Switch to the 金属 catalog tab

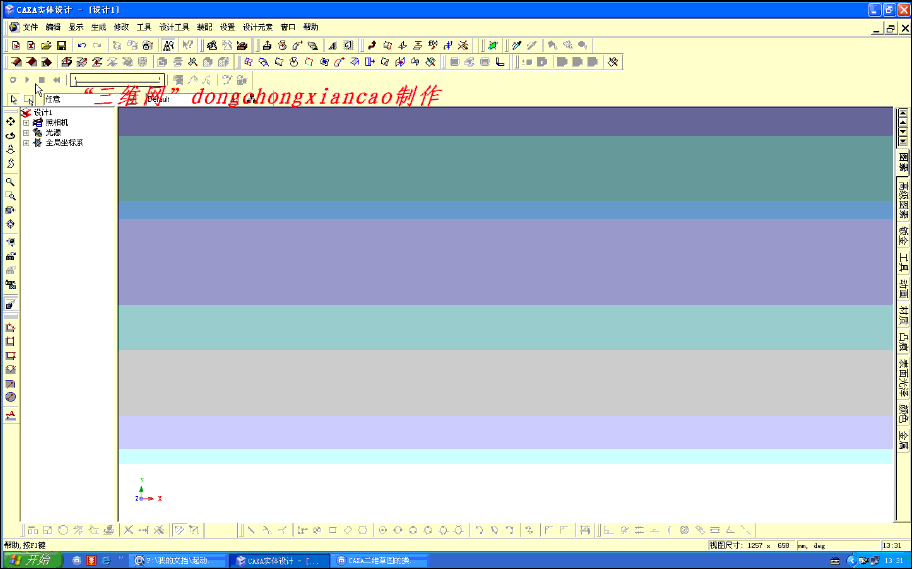903,440
